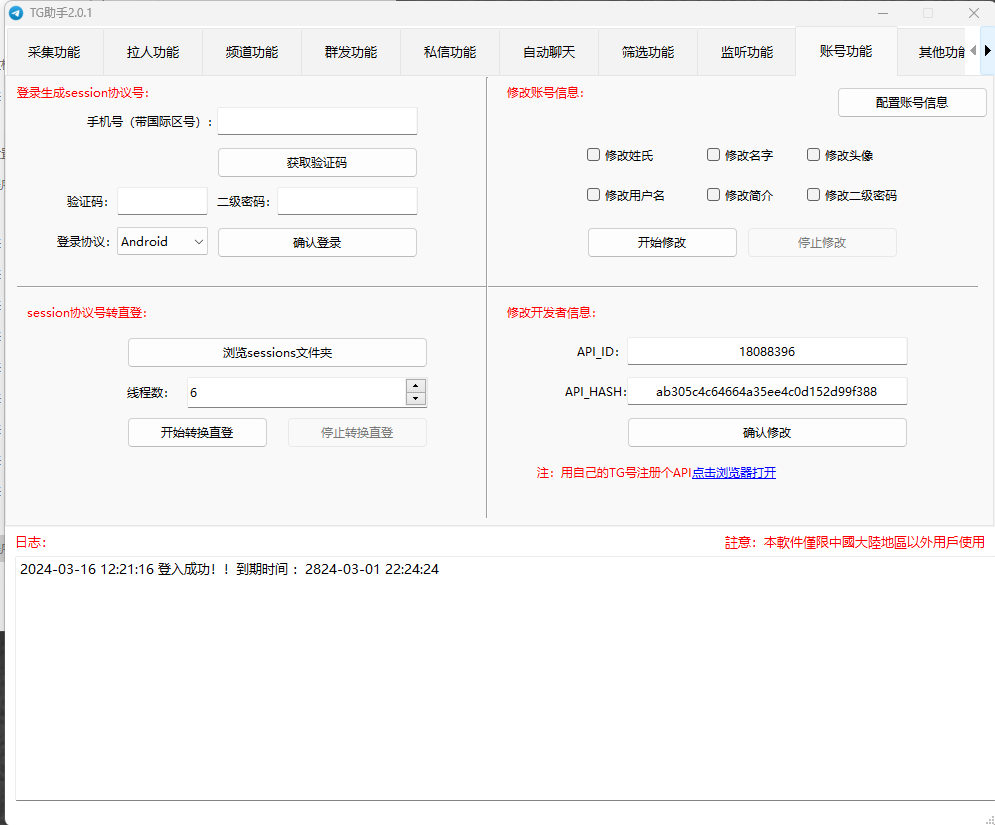This screenshot has width=995, height=825.
Task: Tick the 修改二级密码 checkbox
Action: tap(814, 195)
